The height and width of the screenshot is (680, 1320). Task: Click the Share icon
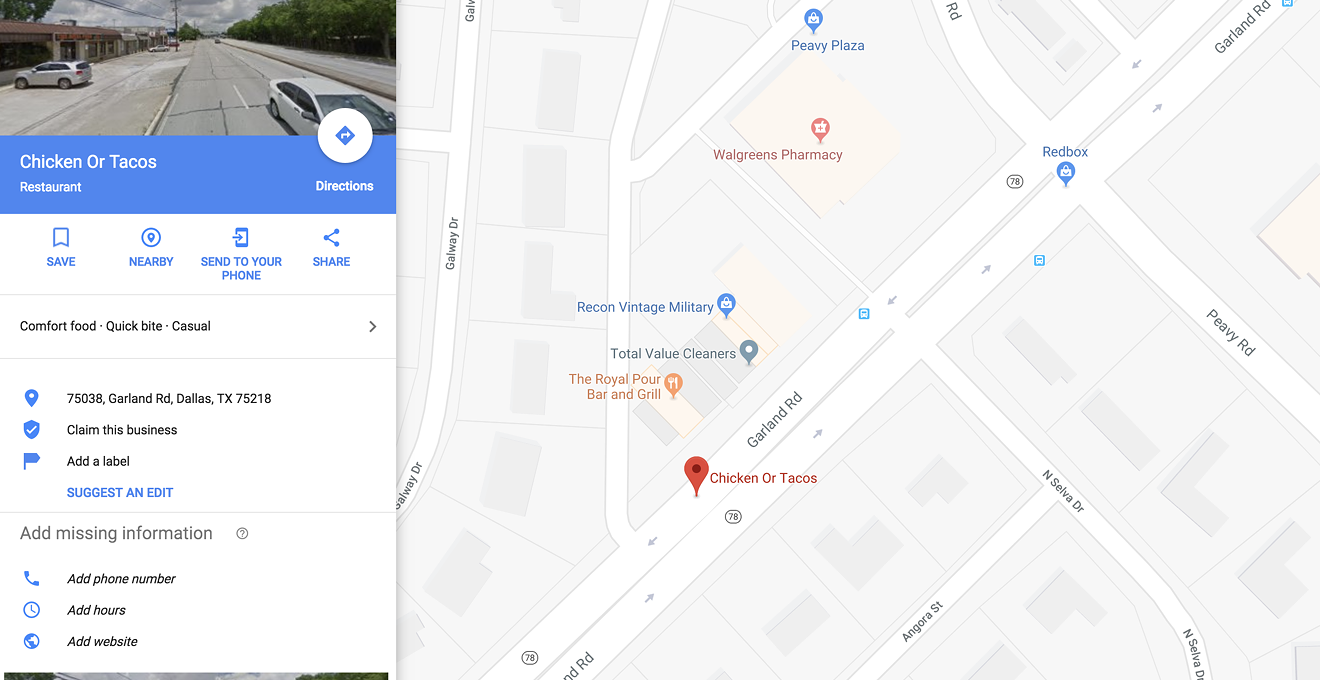(331, 238)
